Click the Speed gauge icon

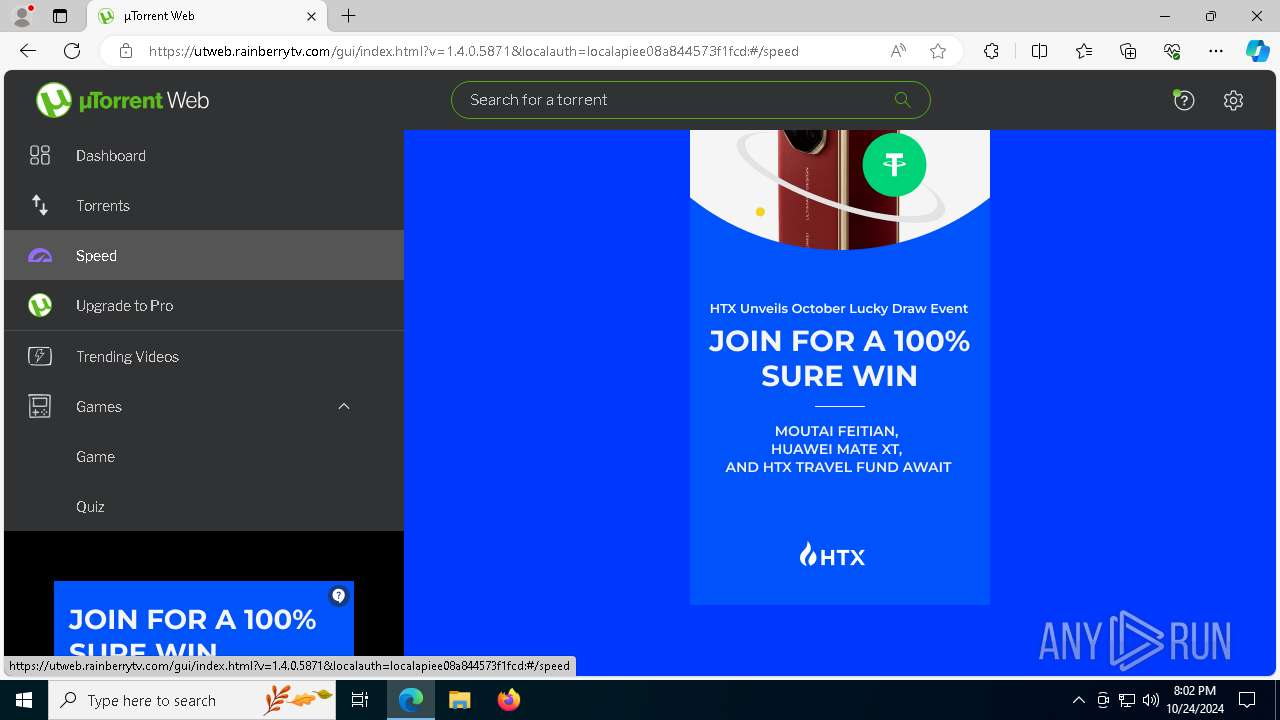[x=40, y=256]
